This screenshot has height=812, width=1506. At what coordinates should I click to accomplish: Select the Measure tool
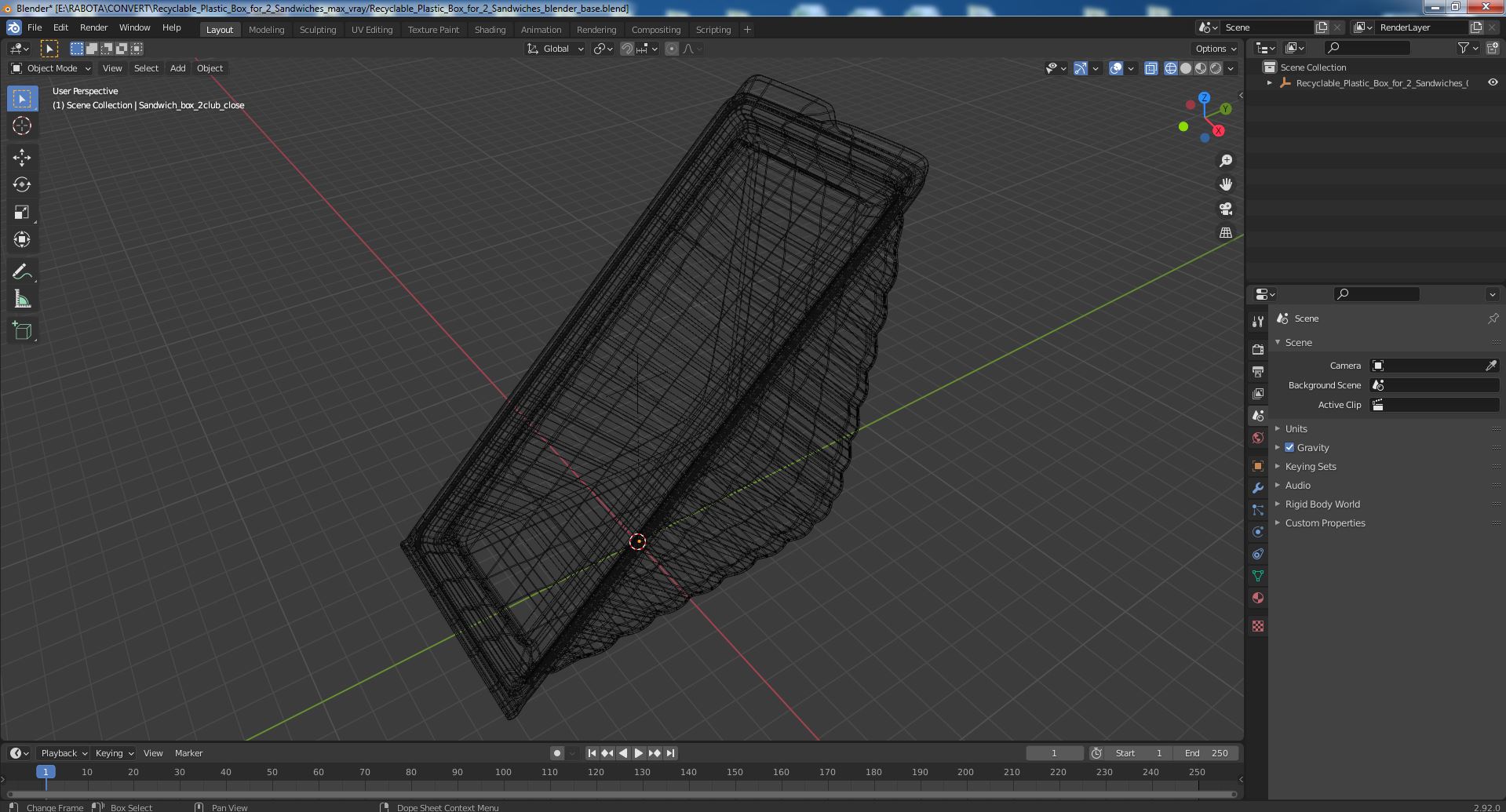22,300
